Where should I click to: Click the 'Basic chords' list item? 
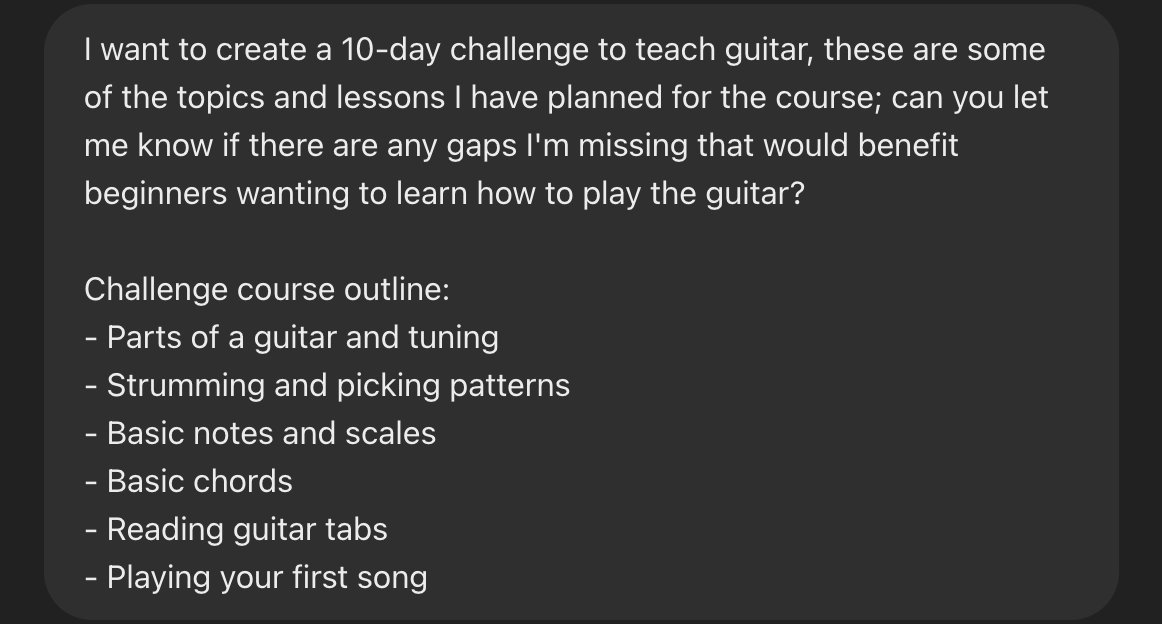coord(188,482)
